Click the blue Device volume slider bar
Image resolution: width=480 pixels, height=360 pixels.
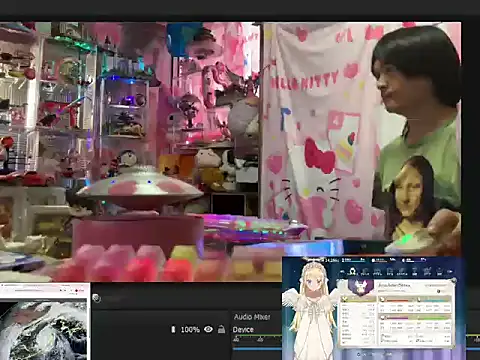coord(257,349)
